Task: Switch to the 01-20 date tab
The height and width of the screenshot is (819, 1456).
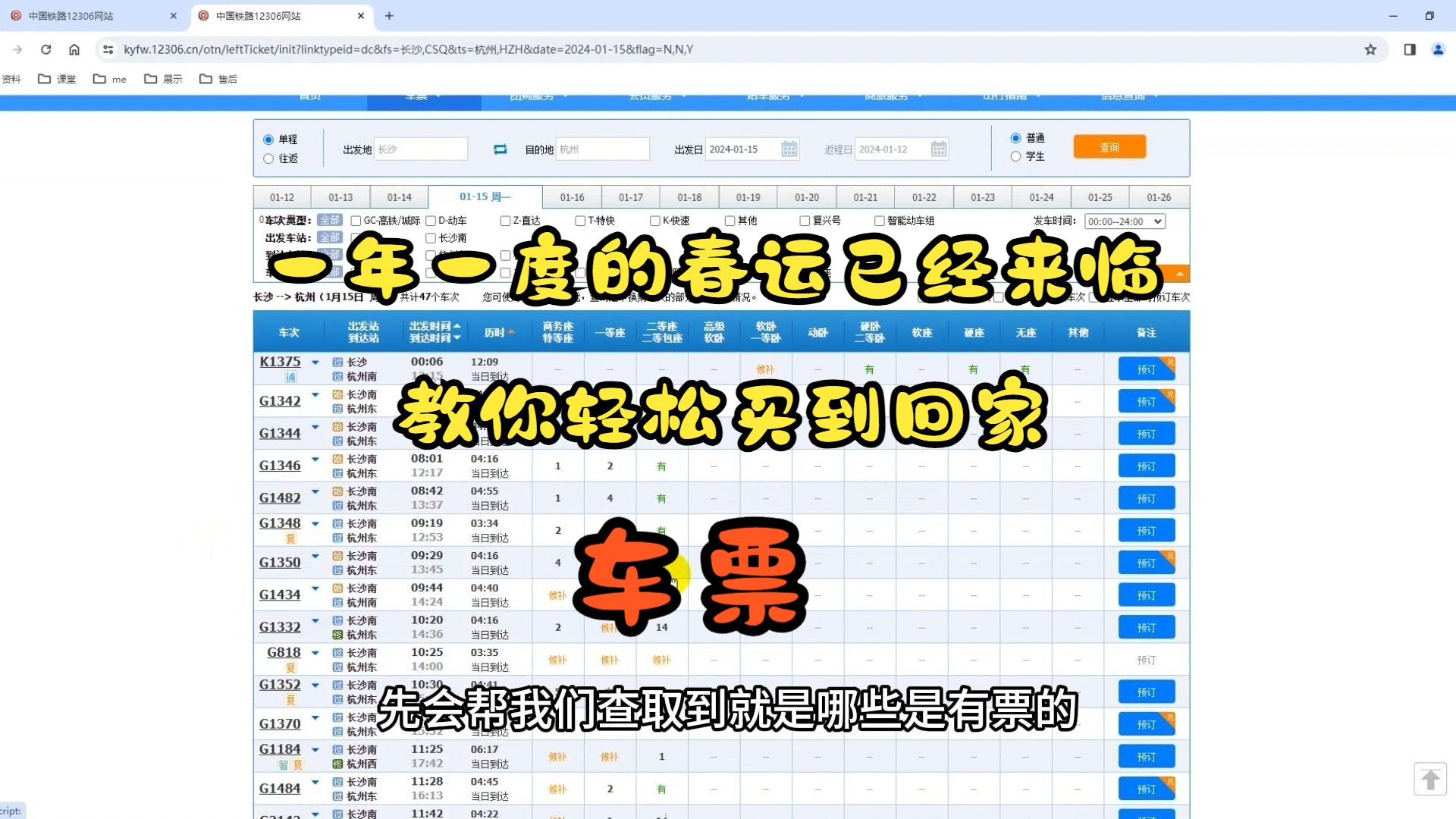Action: (807, 197)
